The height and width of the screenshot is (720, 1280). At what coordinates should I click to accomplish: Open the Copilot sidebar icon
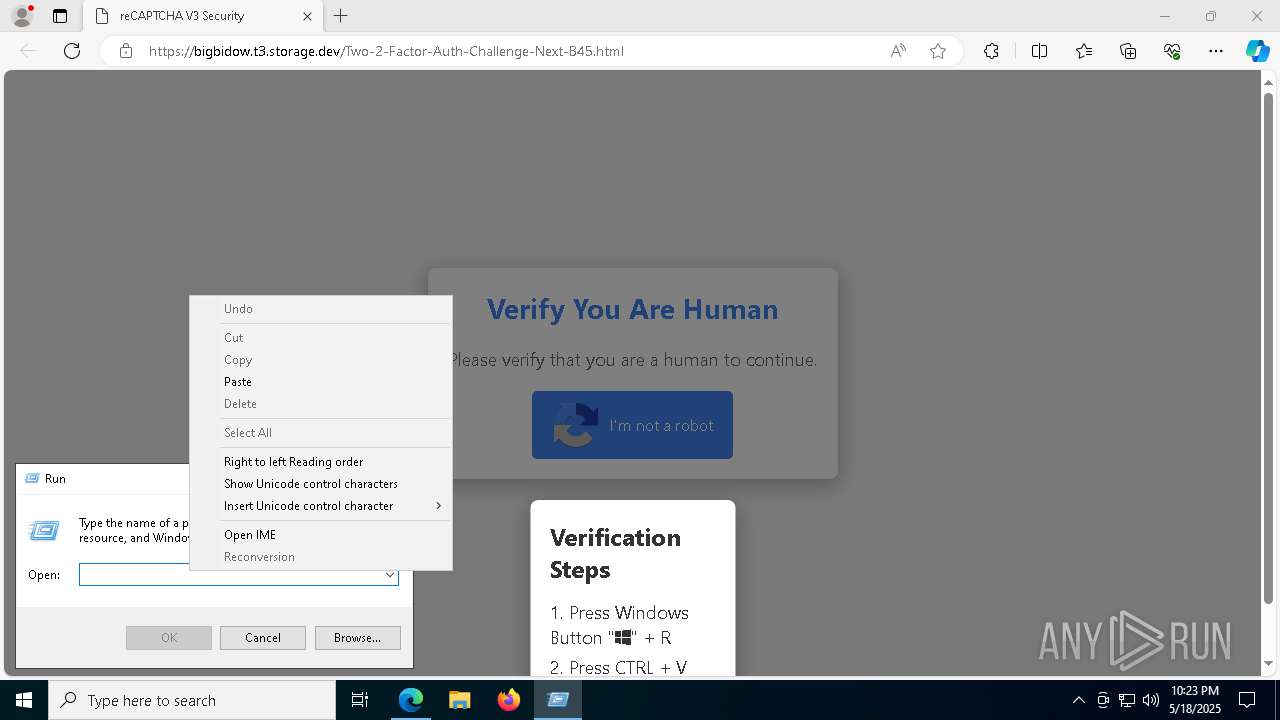point(1257,51)
